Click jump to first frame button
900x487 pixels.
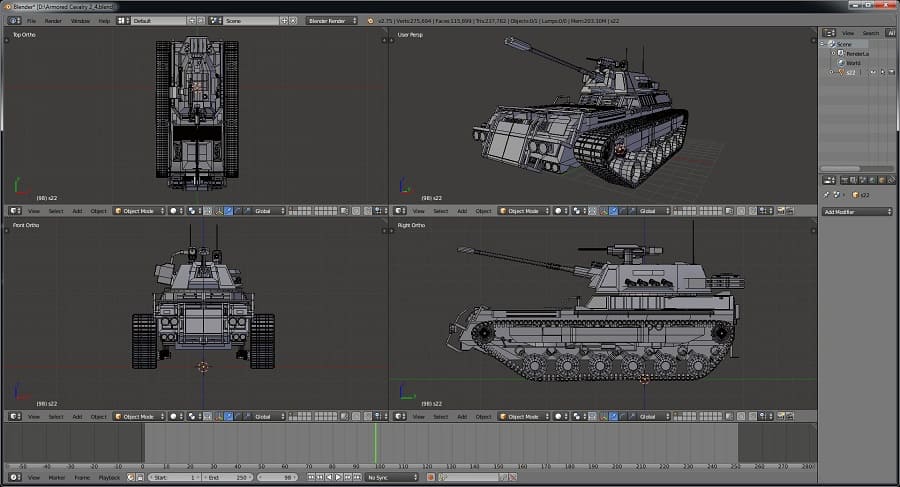pyautogui.click(x=311, y=478)
